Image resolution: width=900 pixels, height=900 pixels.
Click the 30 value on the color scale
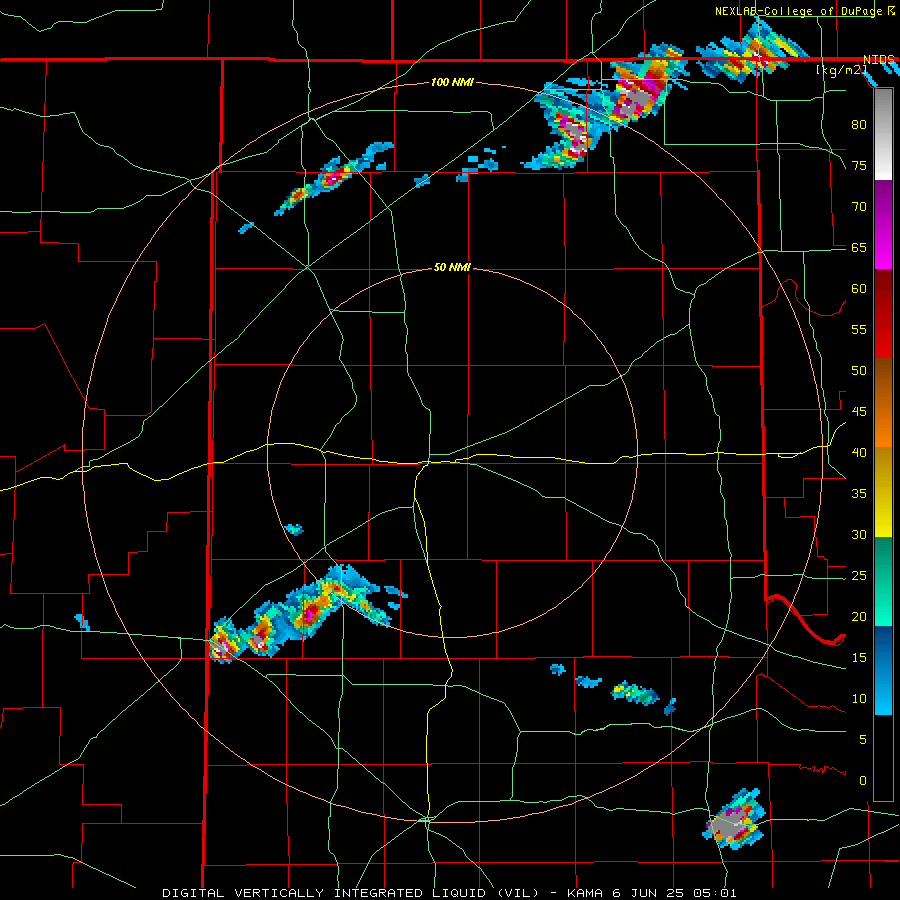point(859,534)
